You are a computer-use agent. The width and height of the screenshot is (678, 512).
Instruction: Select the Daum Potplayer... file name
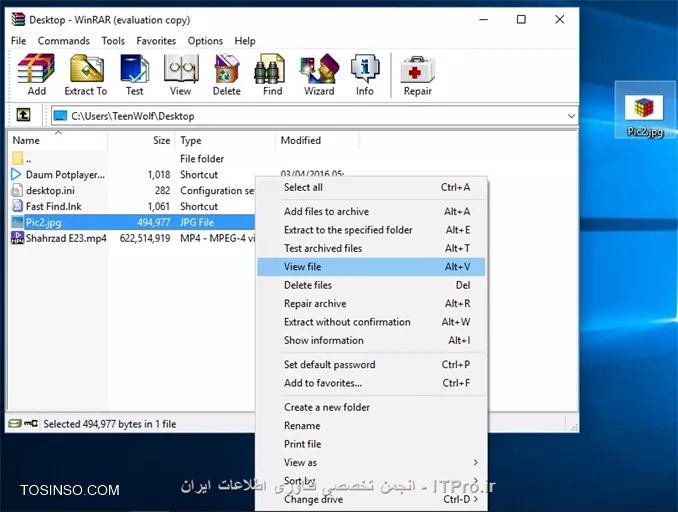coord(65,175)
